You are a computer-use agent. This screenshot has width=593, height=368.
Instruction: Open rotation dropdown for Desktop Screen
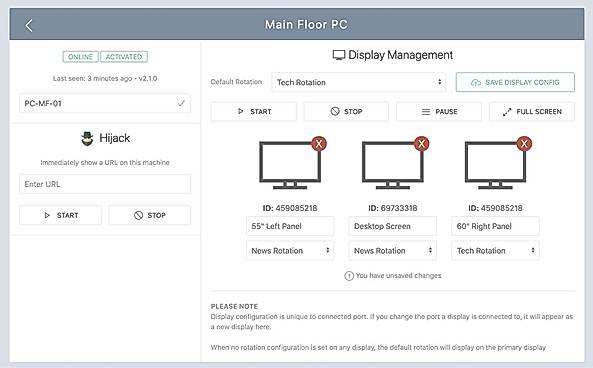click(x=393, y=250)
